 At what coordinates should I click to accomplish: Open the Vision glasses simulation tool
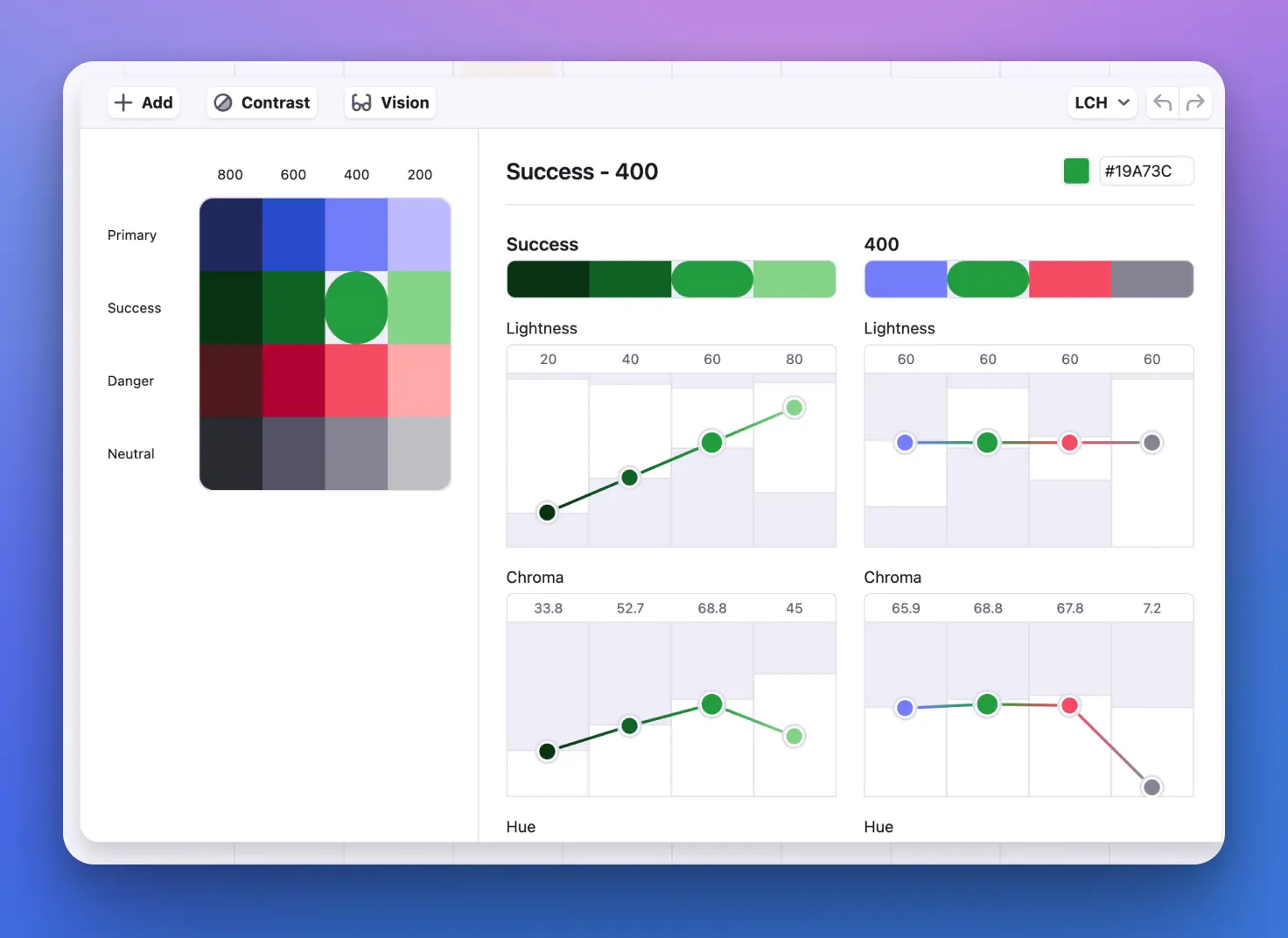point(390,103)
